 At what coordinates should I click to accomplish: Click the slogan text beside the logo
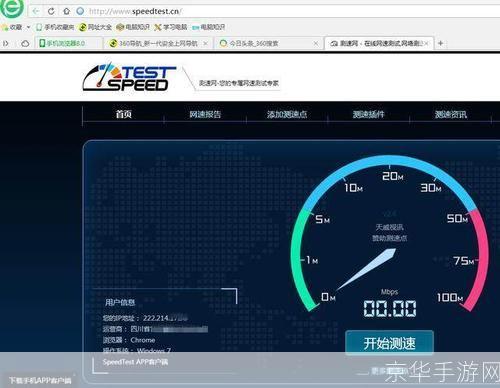click(239, 83)
